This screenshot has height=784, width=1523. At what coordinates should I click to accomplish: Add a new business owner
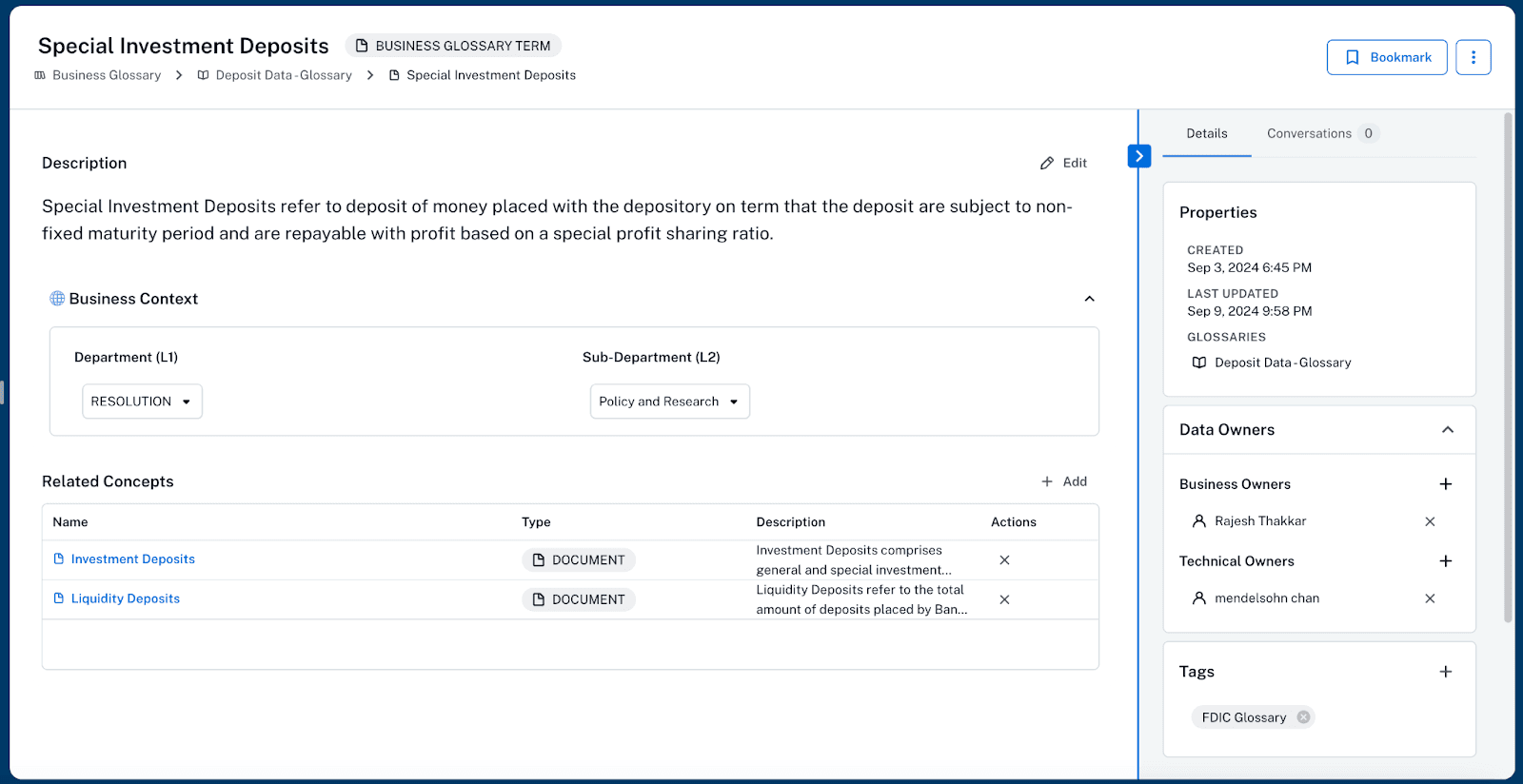pyautogui.click(x=1445, y=484)
